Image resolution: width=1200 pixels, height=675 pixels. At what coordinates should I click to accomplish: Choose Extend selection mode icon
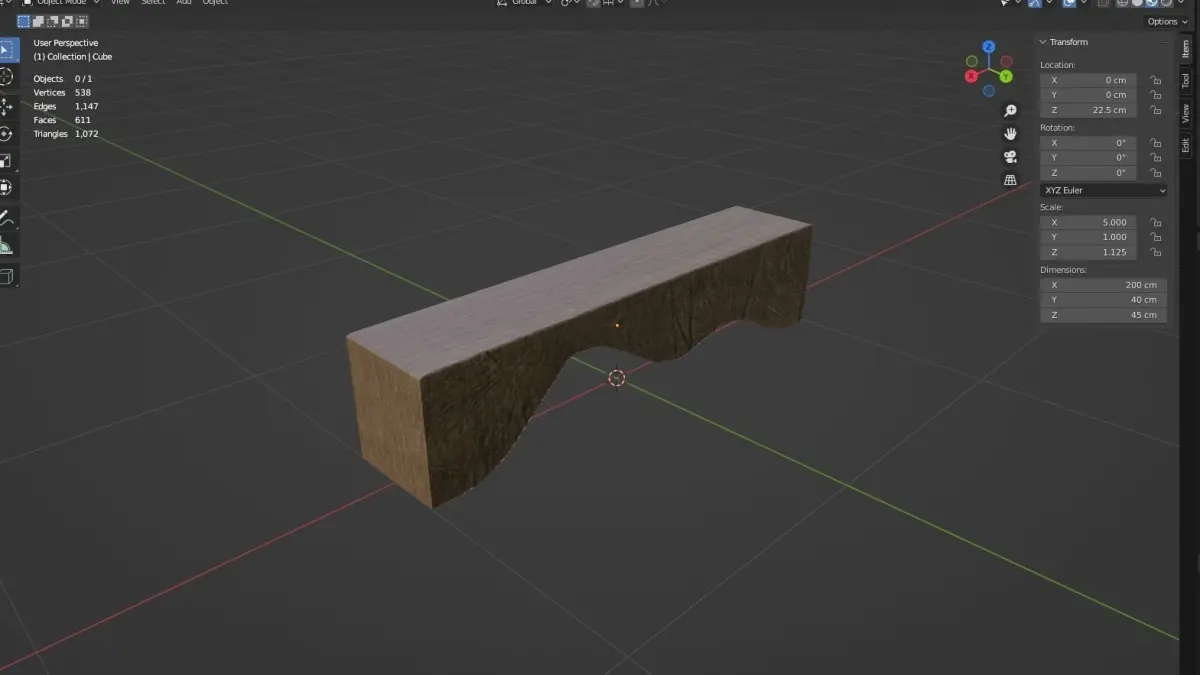[37, 21]
